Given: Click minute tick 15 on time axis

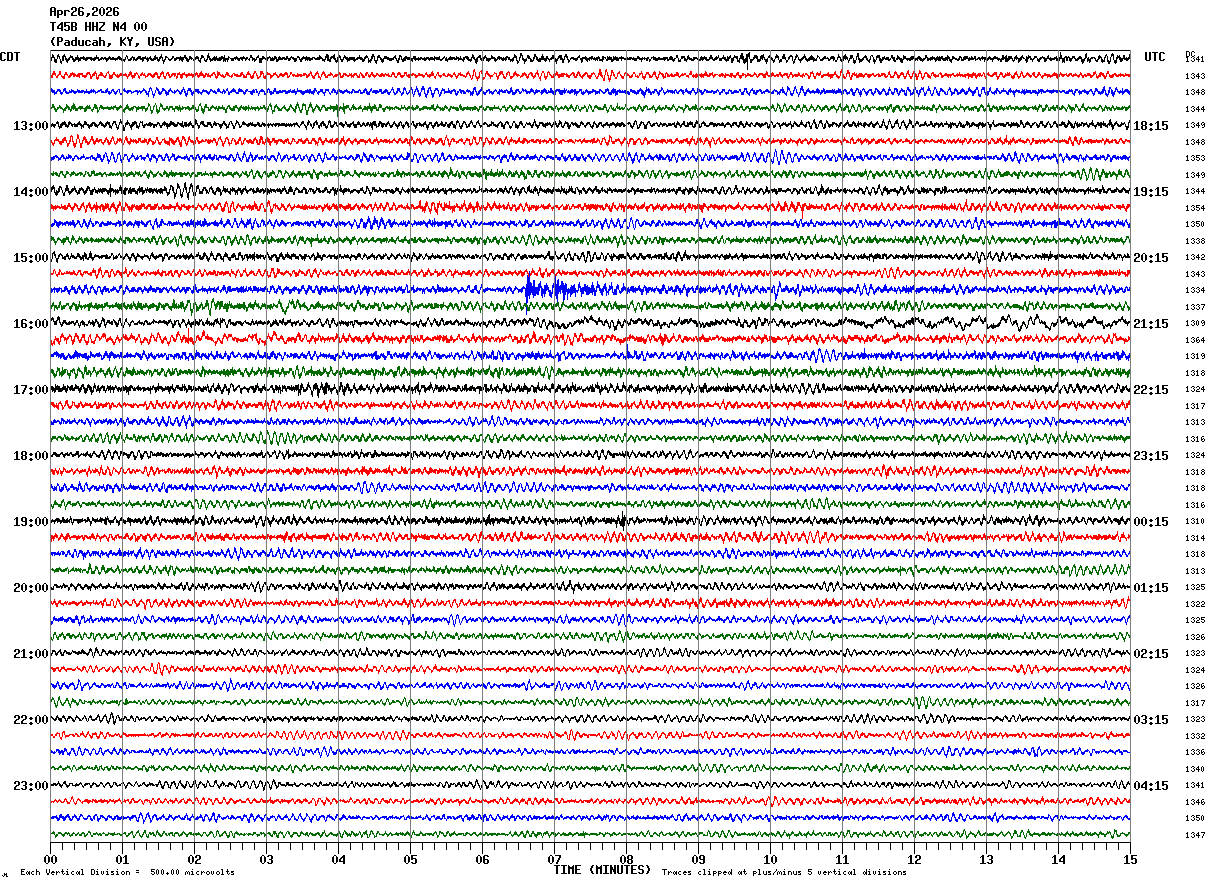Looking at the screenshot, I should point(1130,859).
